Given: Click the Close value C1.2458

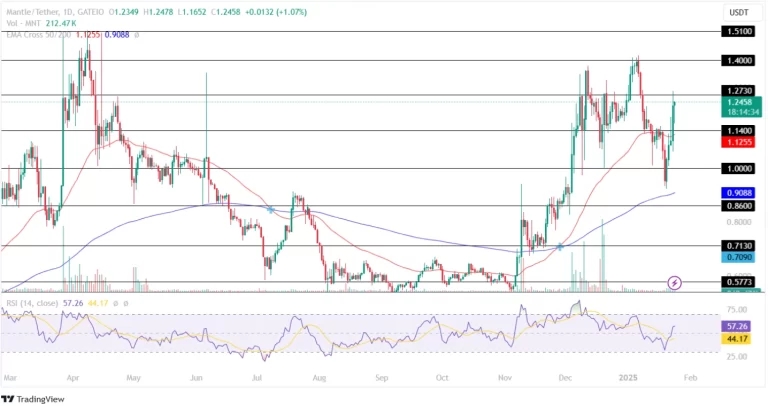Looking at the screenshot, I should coord(226,12).
